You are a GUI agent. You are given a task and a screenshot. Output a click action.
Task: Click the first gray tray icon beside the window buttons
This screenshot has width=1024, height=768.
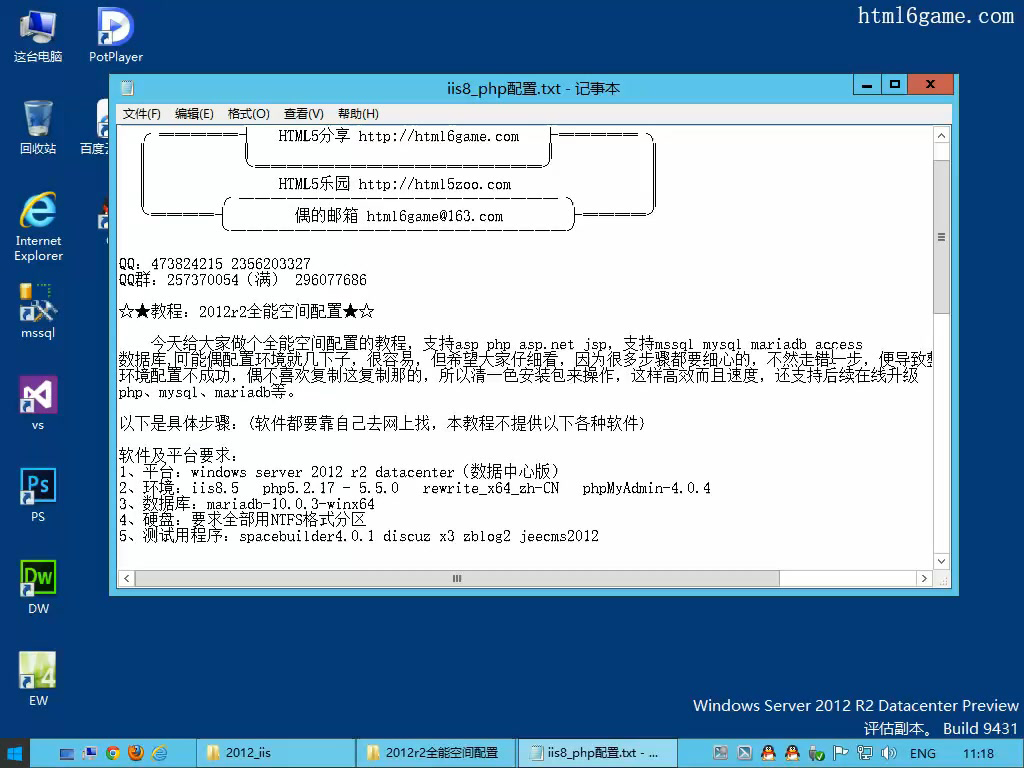point(720,753)
